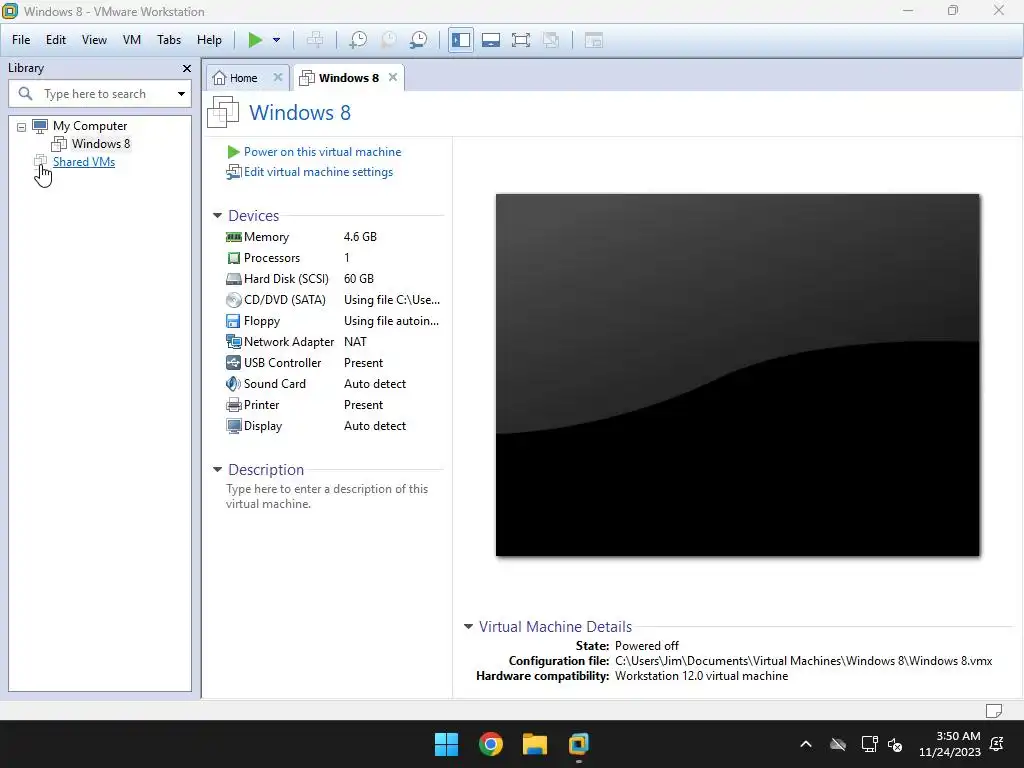Click the Sound Card icon
1024x768 pixels.
(233, 384)
